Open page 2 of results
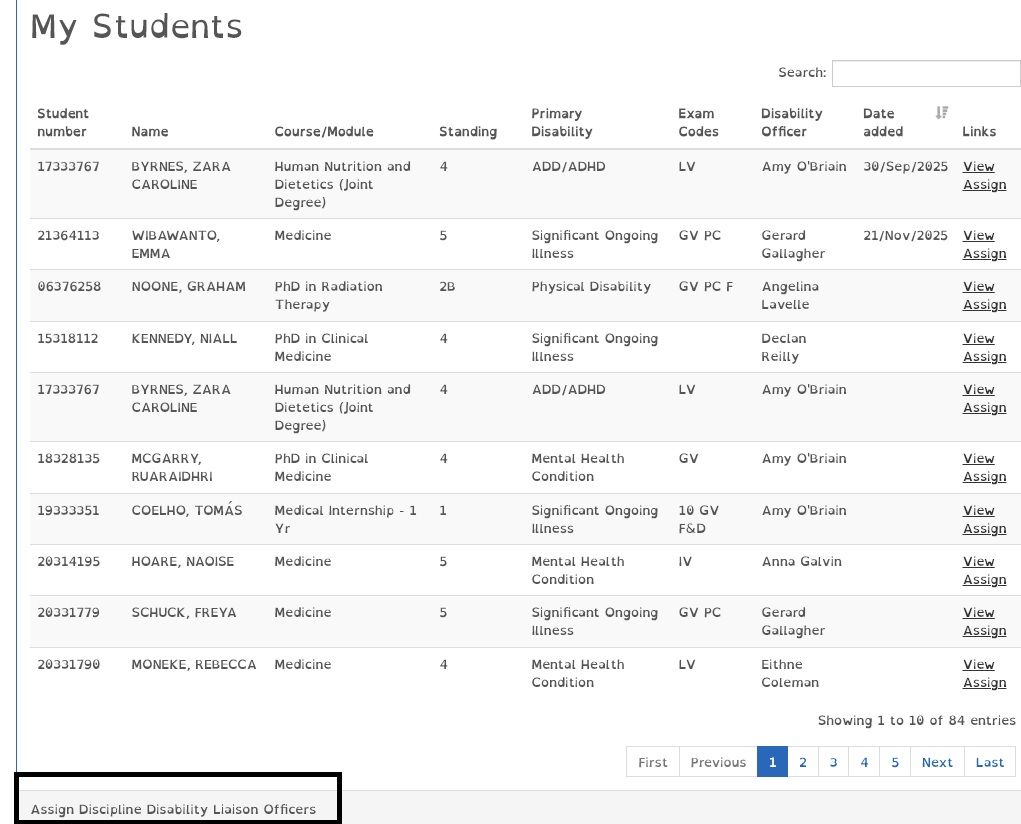 click(x=802, y=761)
